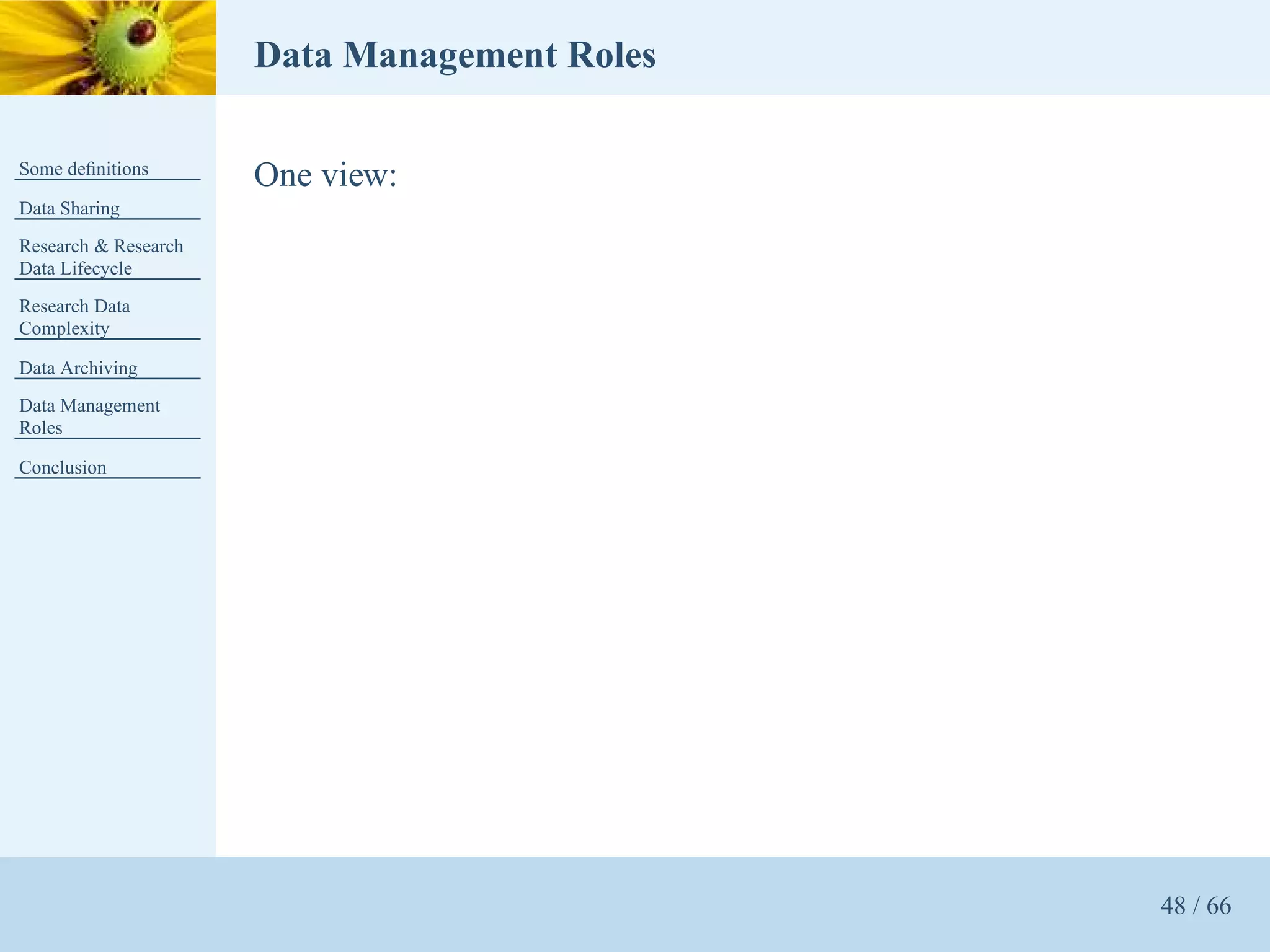Select the Data Archiving sidebar link

(78, 368)
